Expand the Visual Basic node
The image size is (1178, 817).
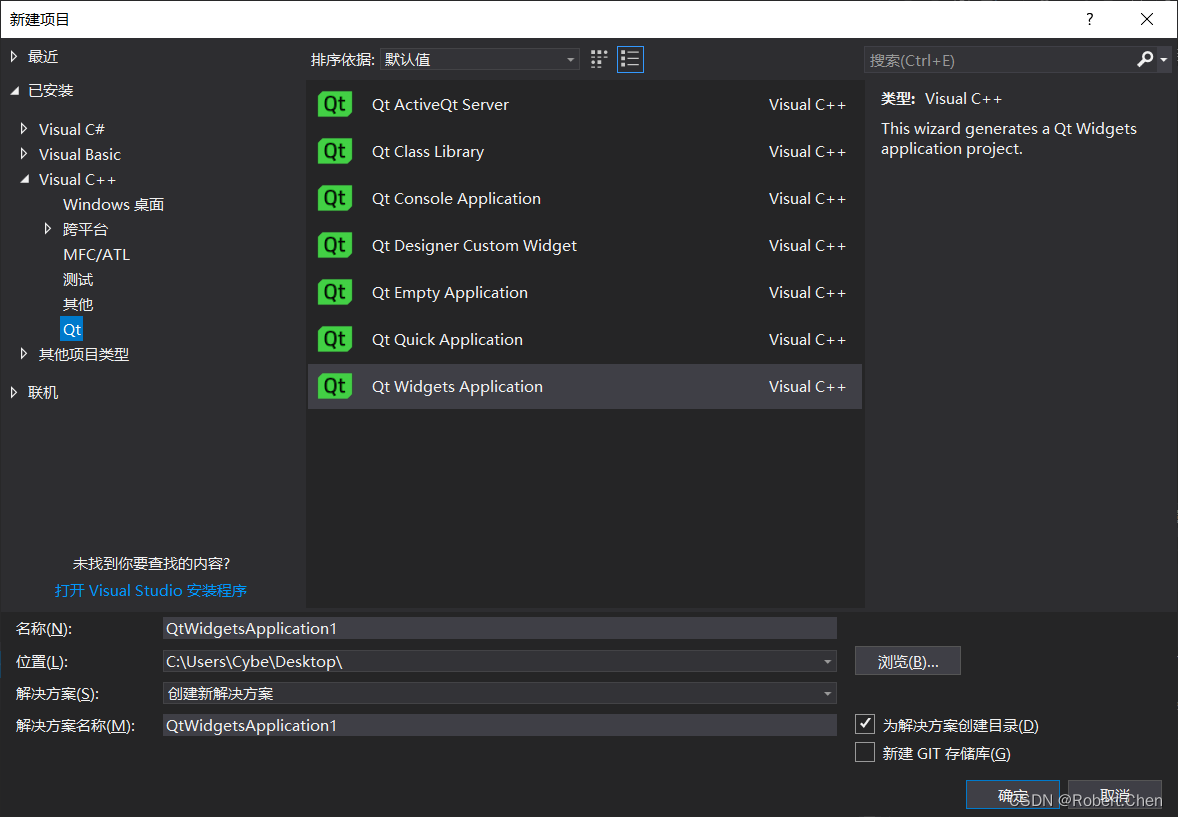point(24,153)
